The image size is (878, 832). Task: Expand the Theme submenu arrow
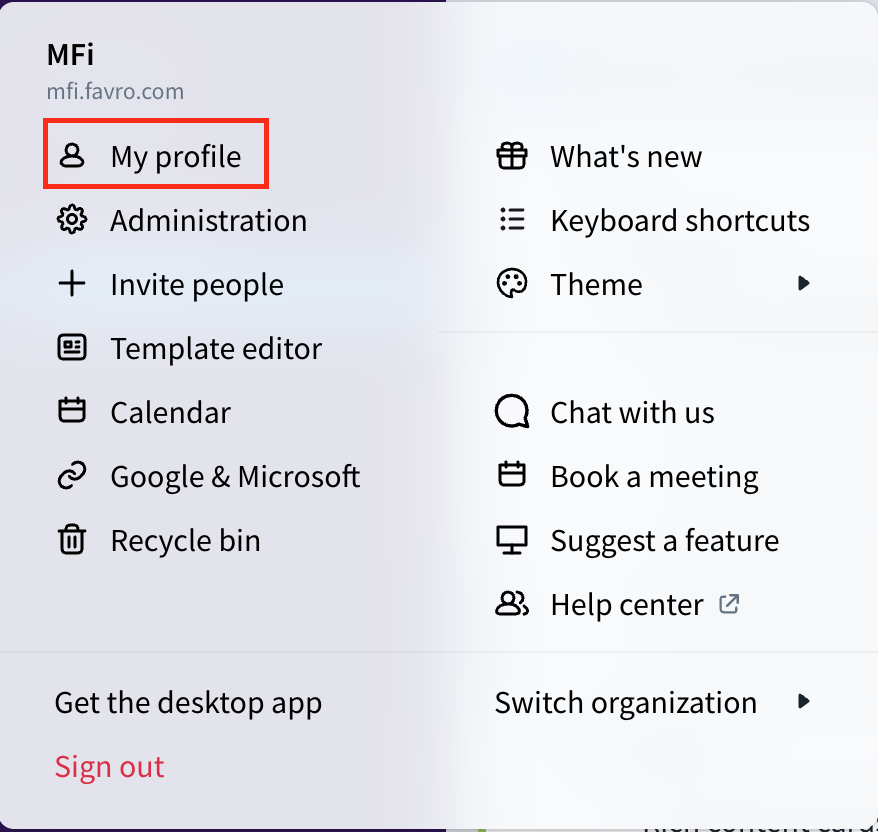point(803,284)
